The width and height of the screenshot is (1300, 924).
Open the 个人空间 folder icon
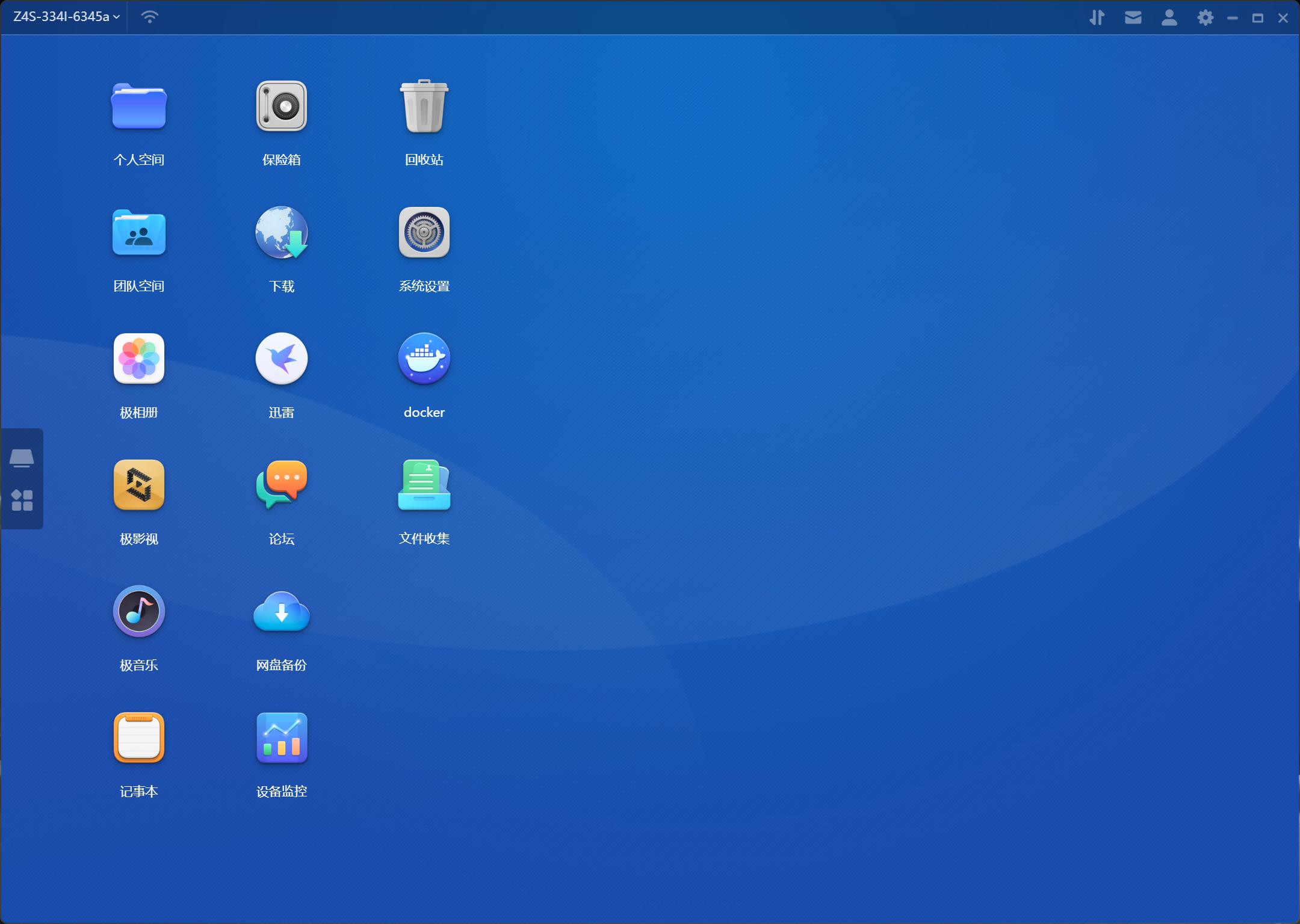138,106
